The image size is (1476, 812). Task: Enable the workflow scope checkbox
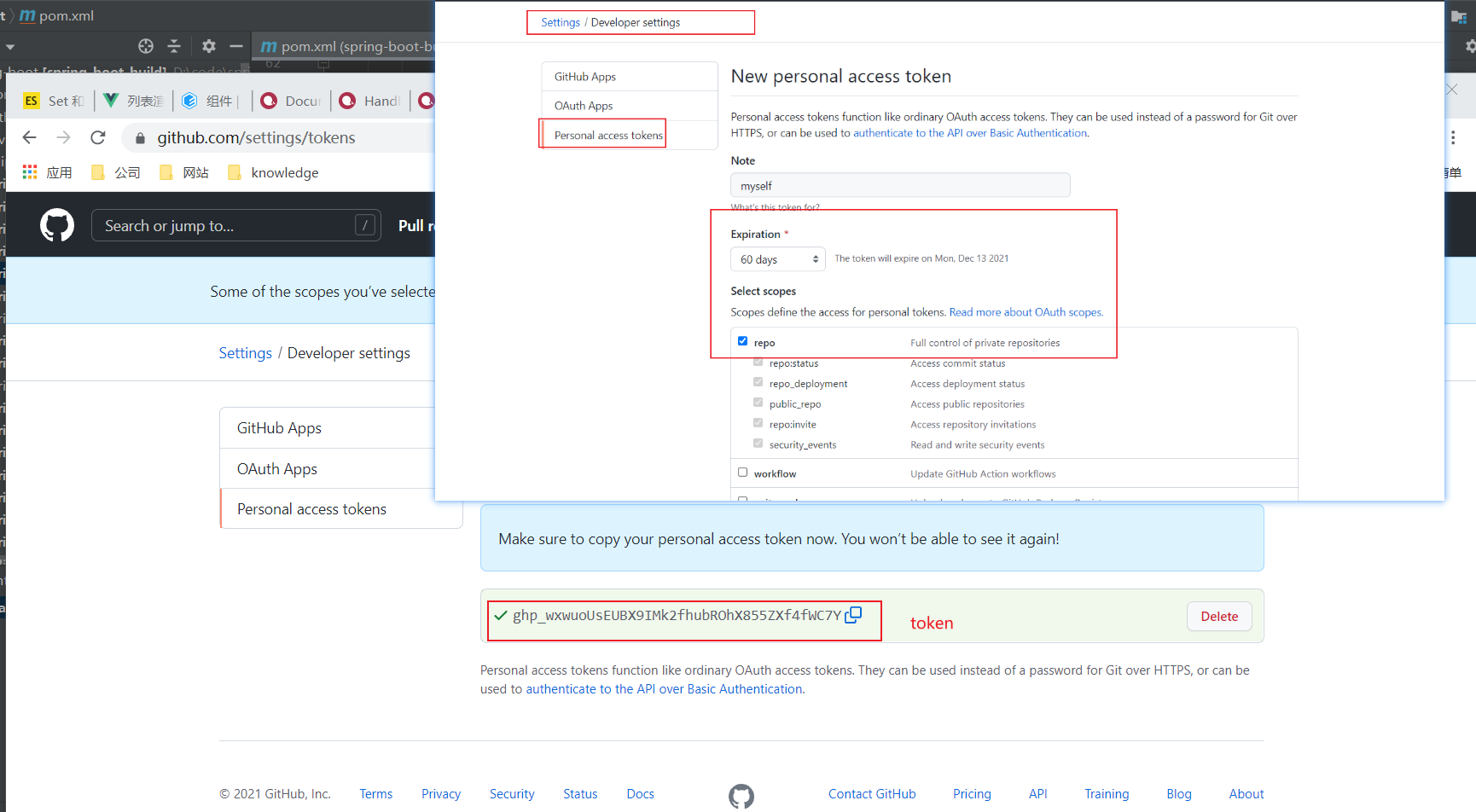(x=742, y=473)
